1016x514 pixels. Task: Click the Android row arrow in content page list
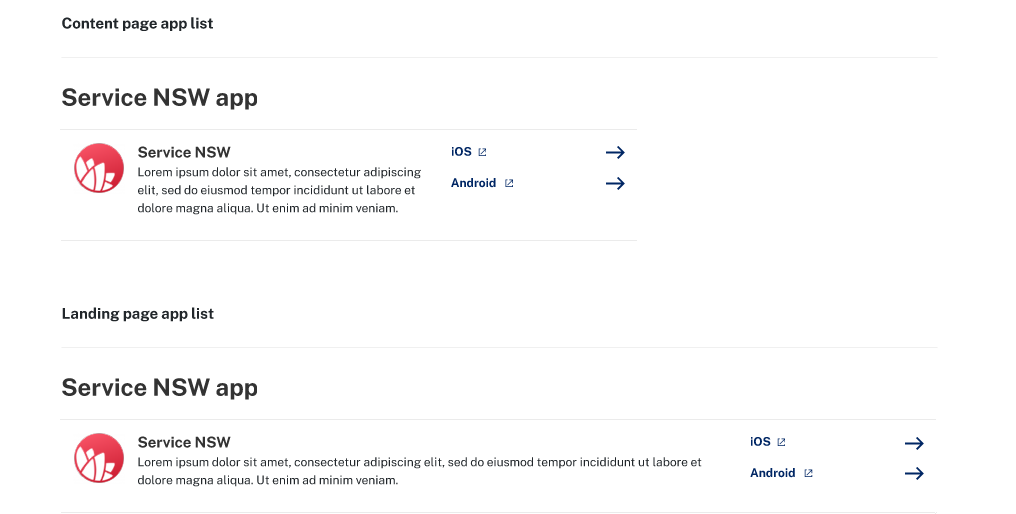tap(615, 183)
